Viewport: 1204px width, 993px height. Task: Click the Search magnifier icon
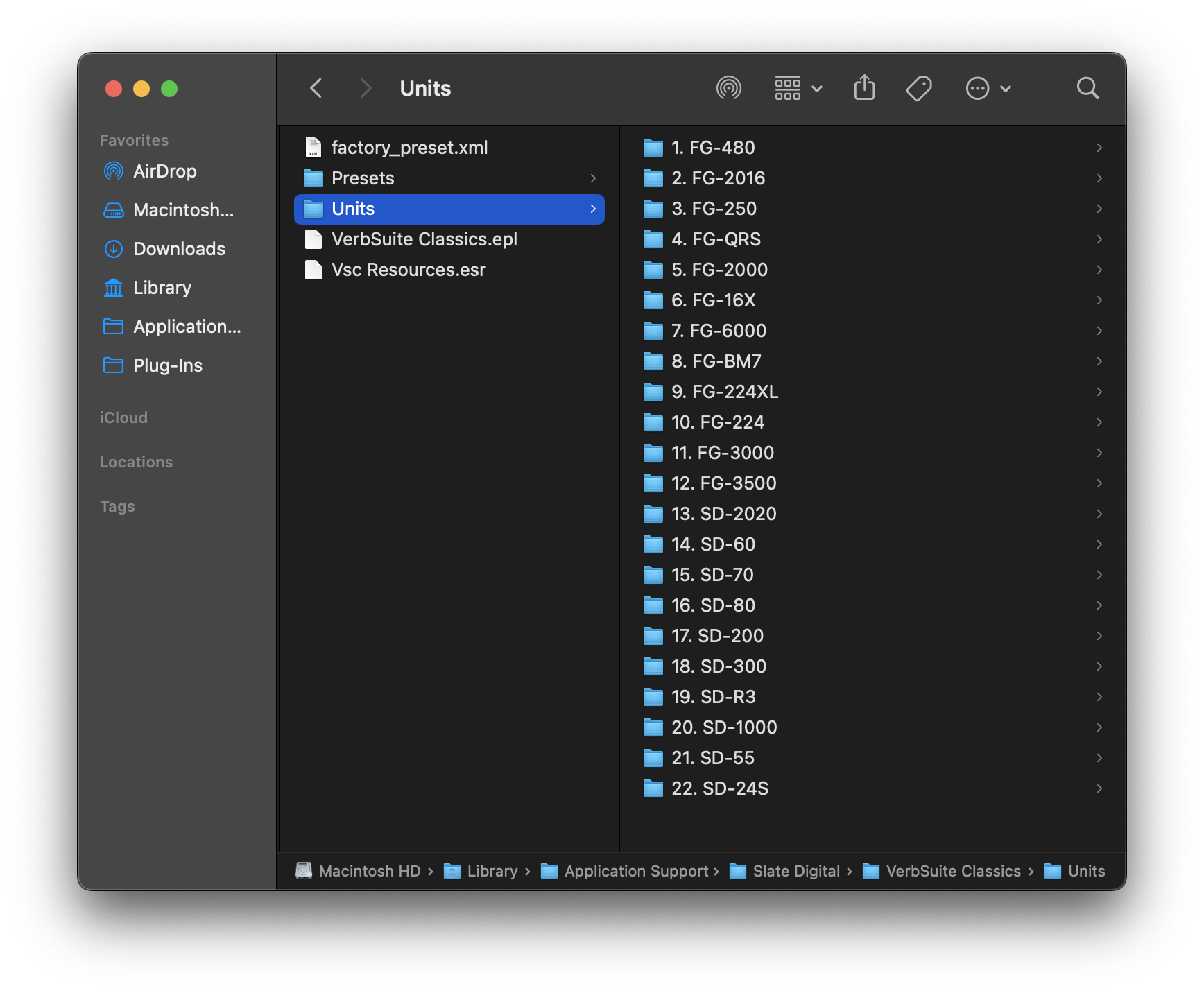click(x=1087, y=89)
